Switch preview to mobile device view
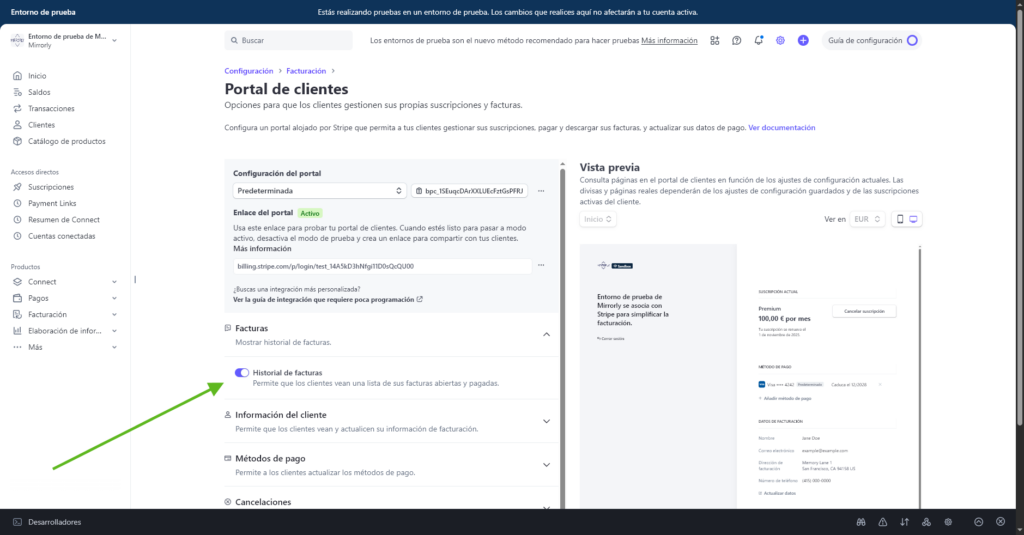The width and height of the screenshot is (1024, 535). pos(900,219)
